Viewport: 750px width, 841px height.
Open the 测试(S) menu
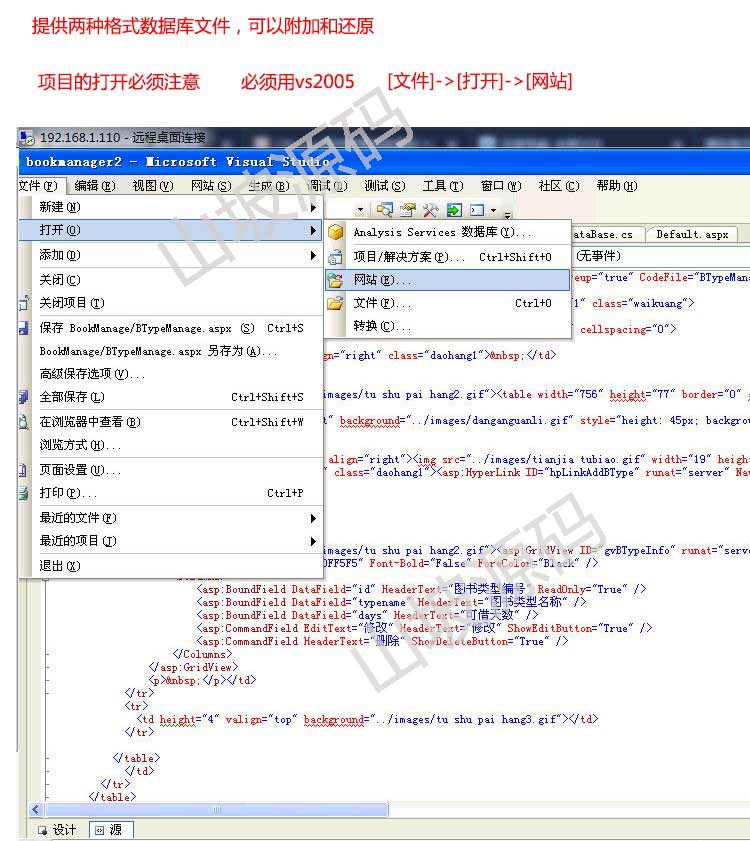click(385, 186)
